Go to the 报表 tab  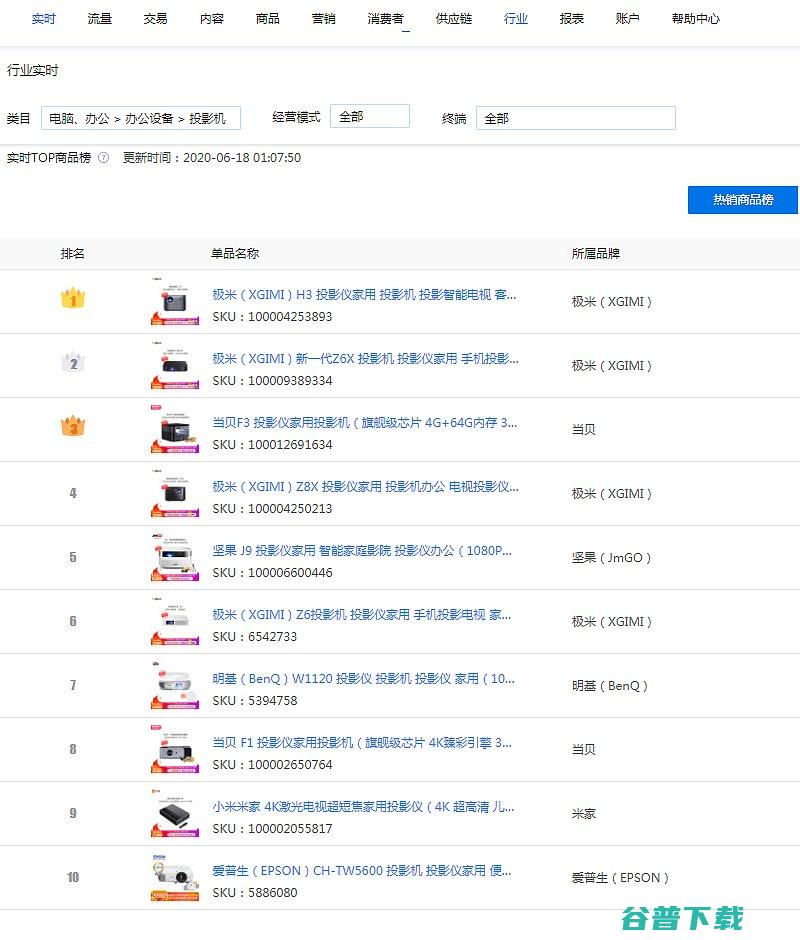point(572,19)
